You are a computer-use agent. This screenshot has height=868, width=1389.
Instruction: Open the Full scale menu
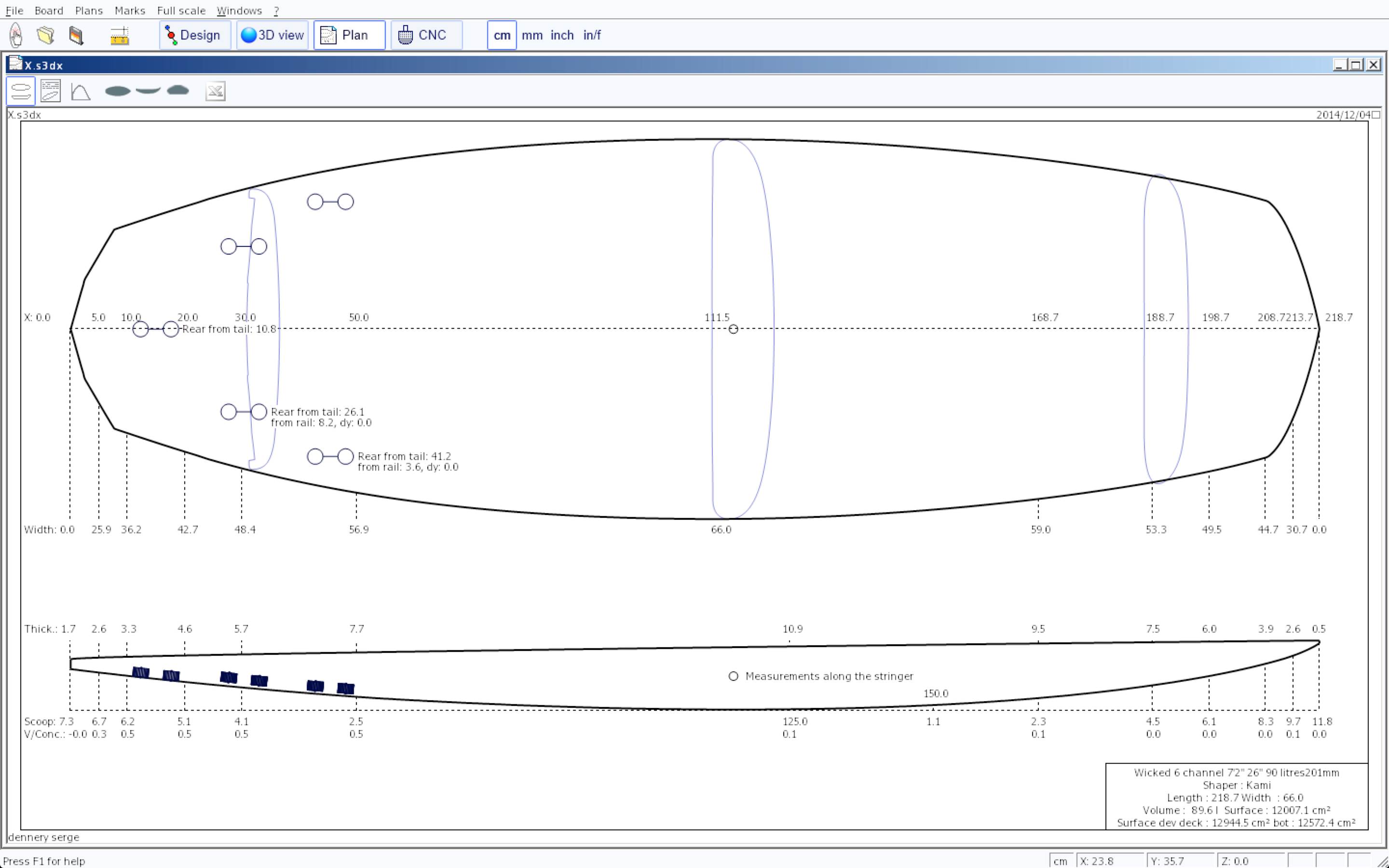point(181,10)
